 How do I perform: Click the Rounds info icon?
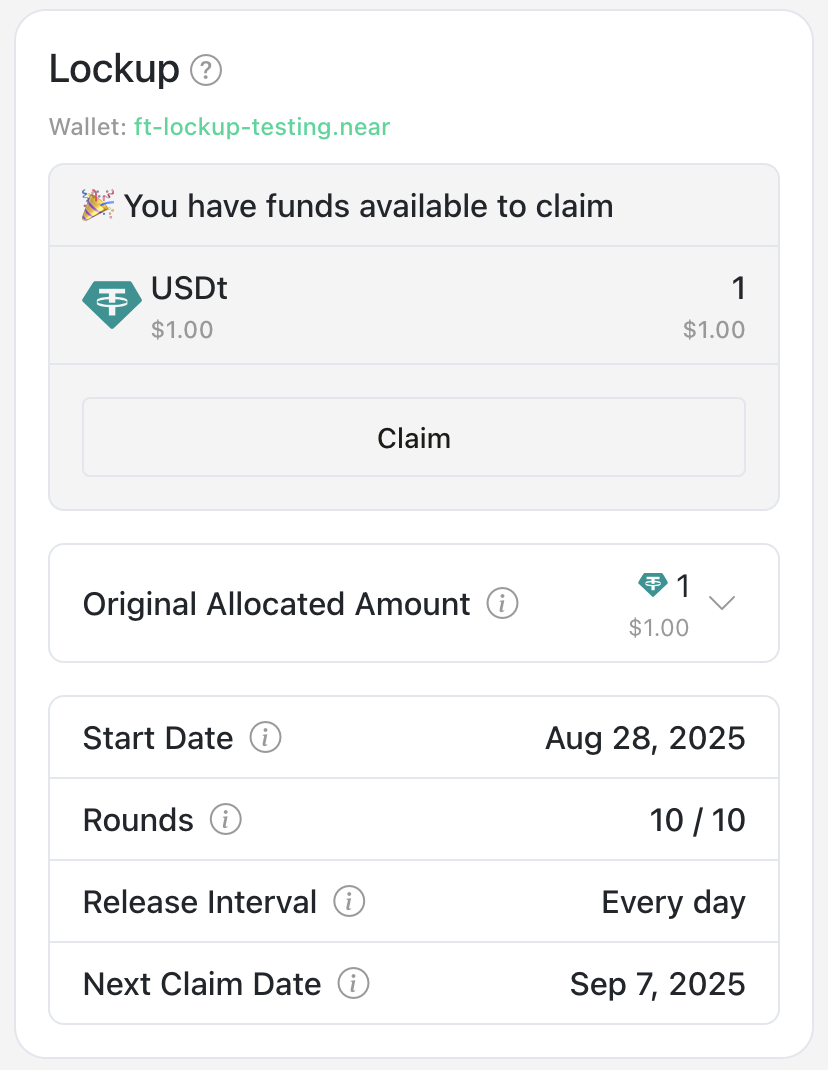click(226, 820)
